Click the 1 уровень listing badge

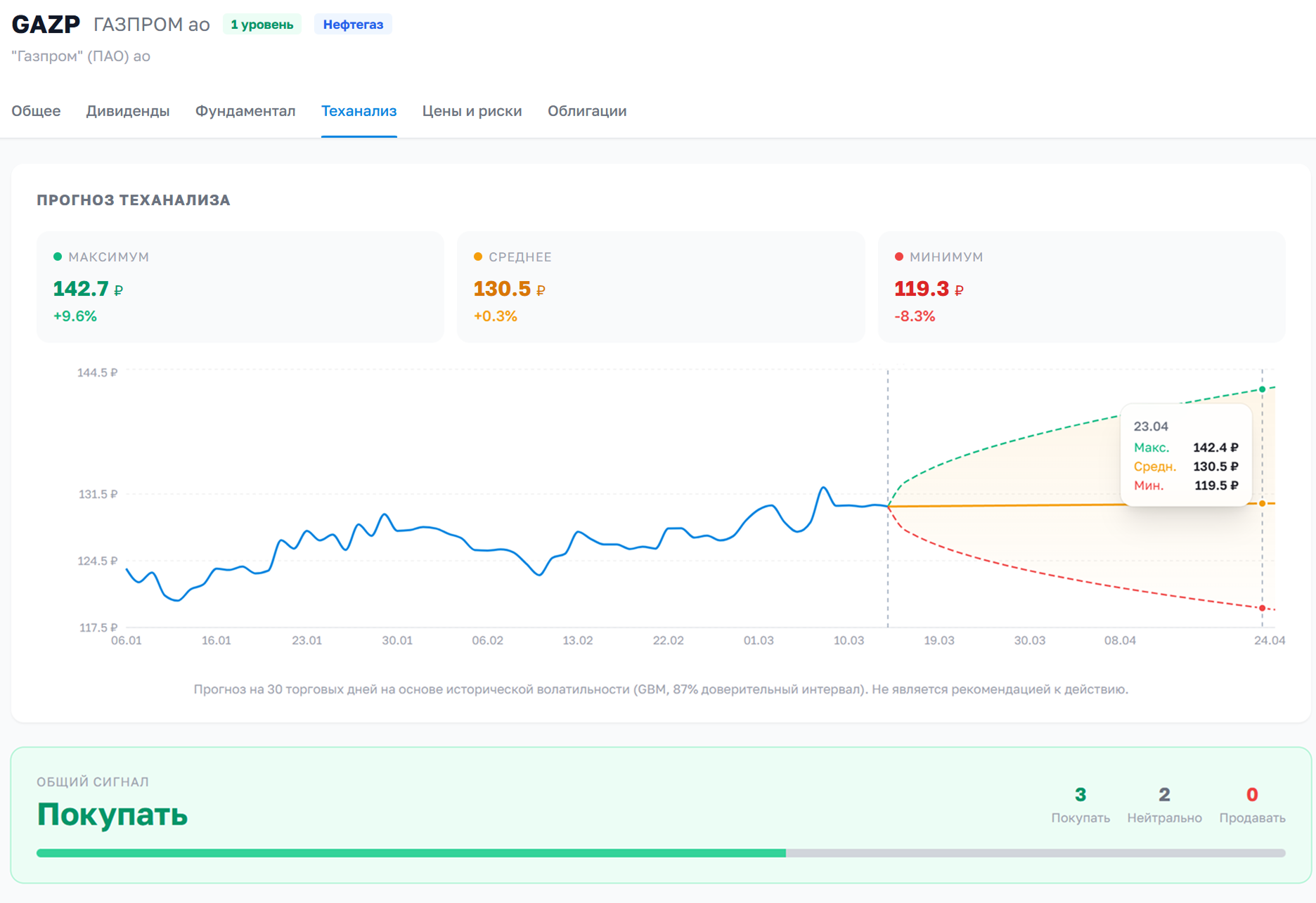(x=262, y=25)
